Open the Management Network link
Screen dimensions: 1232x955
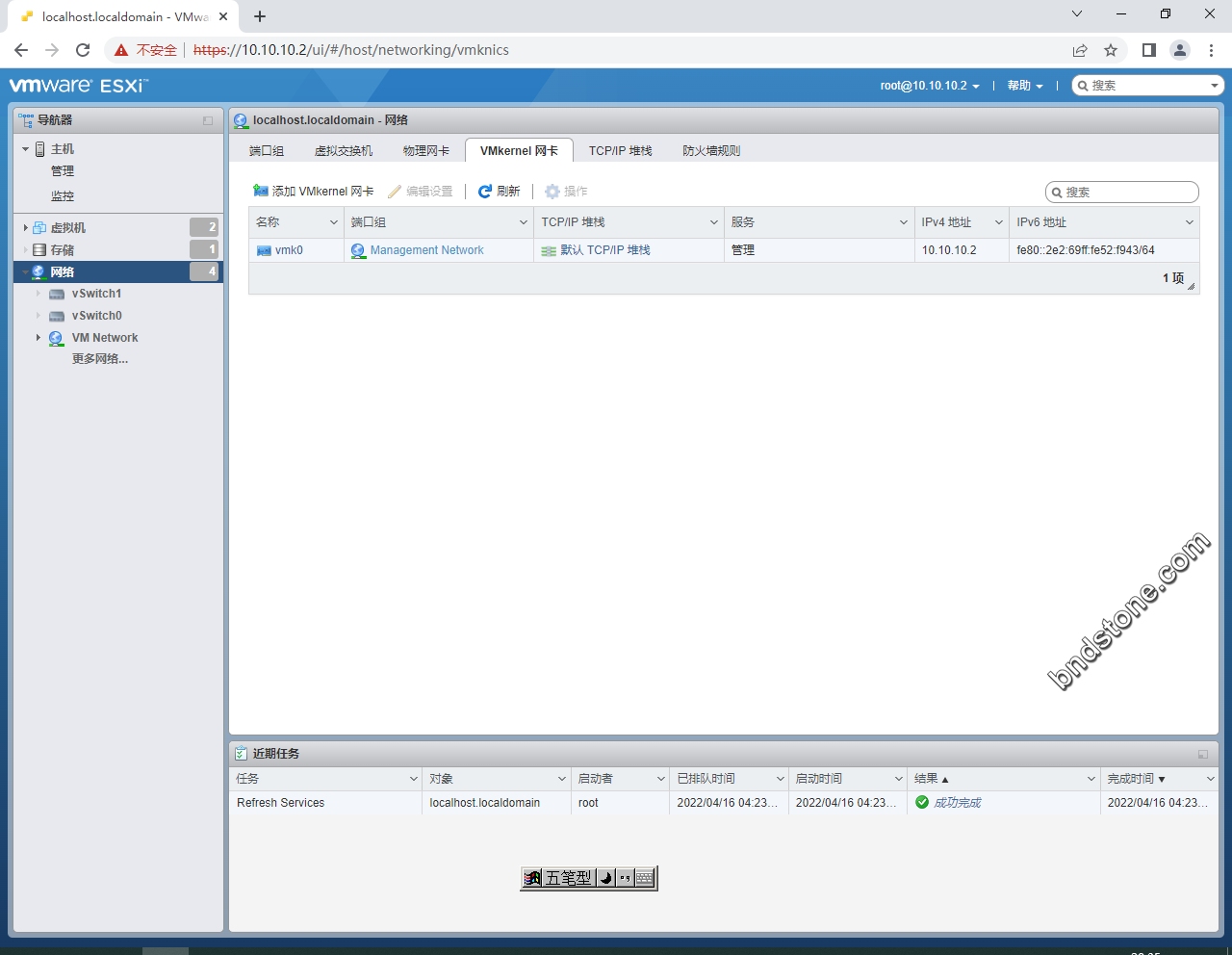click(427, 250)
